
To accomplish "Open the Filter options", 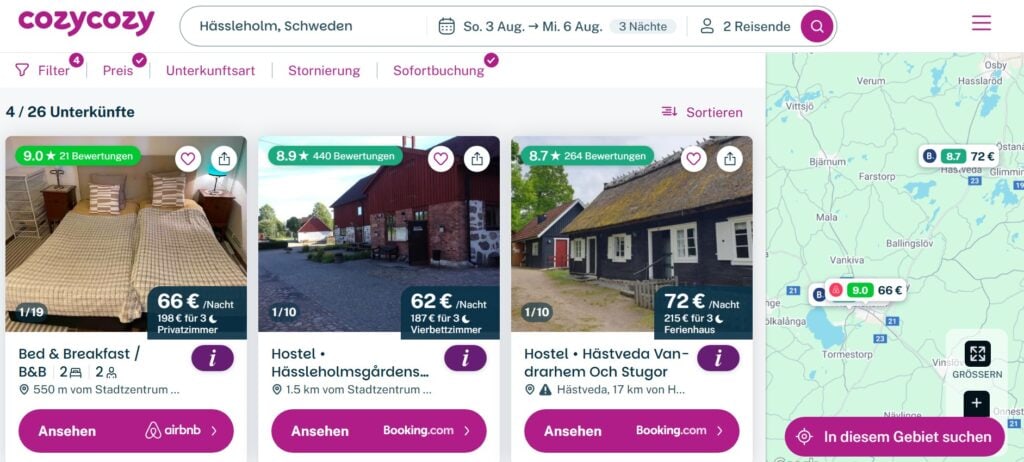I will (x=43, y=71).
